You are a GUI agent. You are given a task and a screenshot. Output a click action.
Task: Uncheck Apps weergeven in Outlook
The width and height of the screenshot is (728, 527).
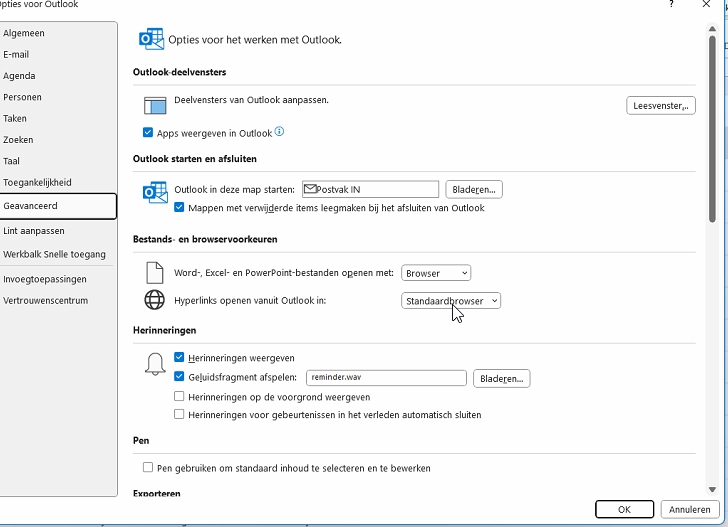[x=148, y=133]
